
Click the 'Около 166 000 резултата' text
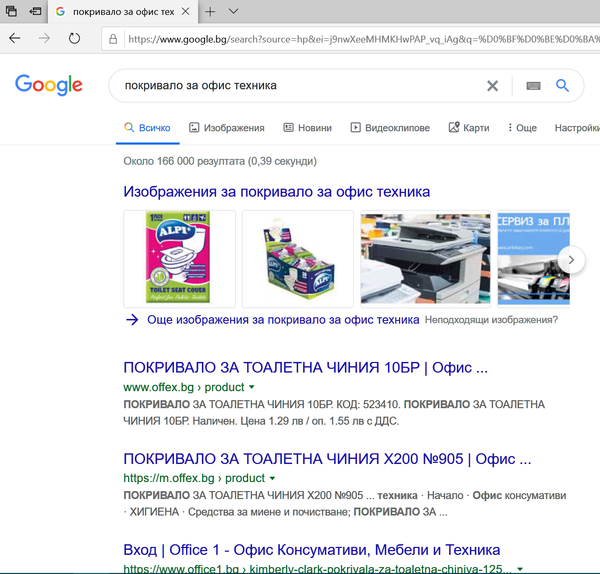click(x=220, y=161)
